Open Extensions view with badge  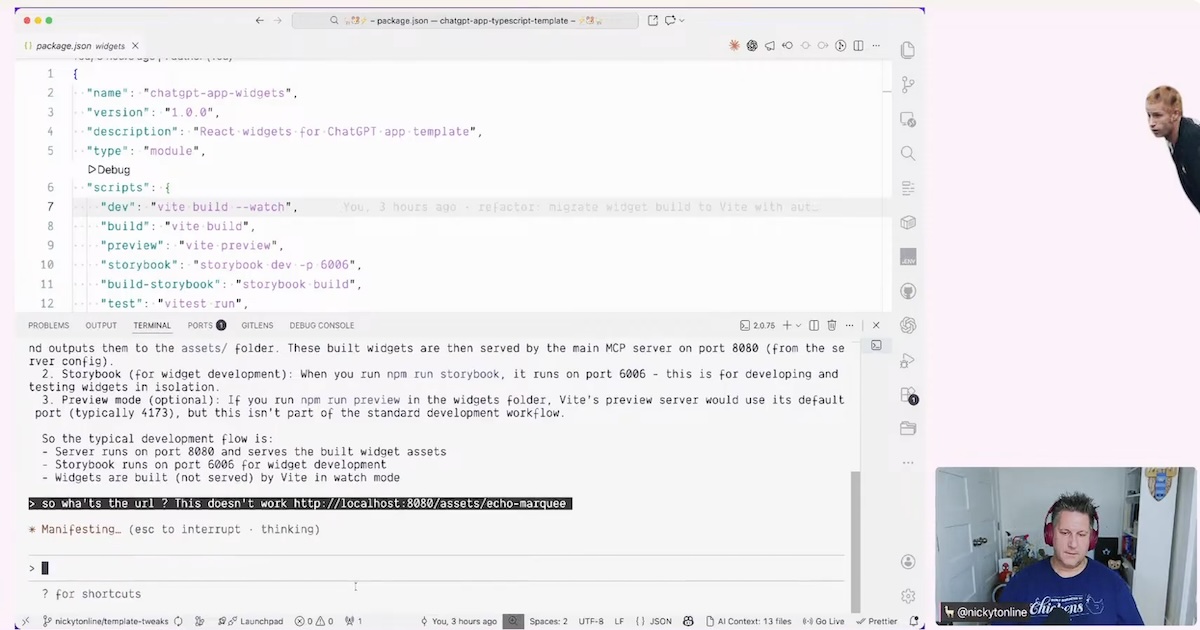(x=908, y=394)
